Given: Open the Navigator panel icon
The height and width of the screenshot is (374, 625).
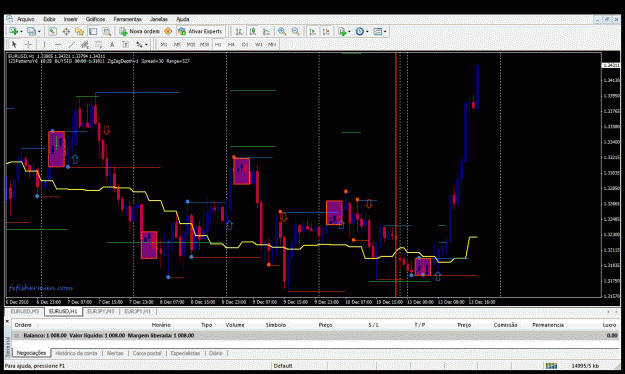Looking at the screenshot, I should click(79, 31).
